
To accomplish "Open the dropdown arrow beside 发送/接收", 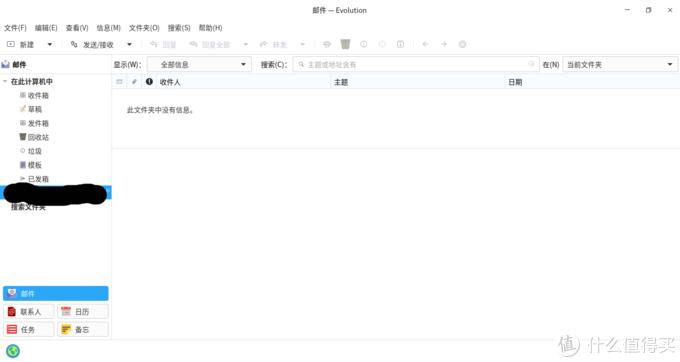I will tap(129, 44).
